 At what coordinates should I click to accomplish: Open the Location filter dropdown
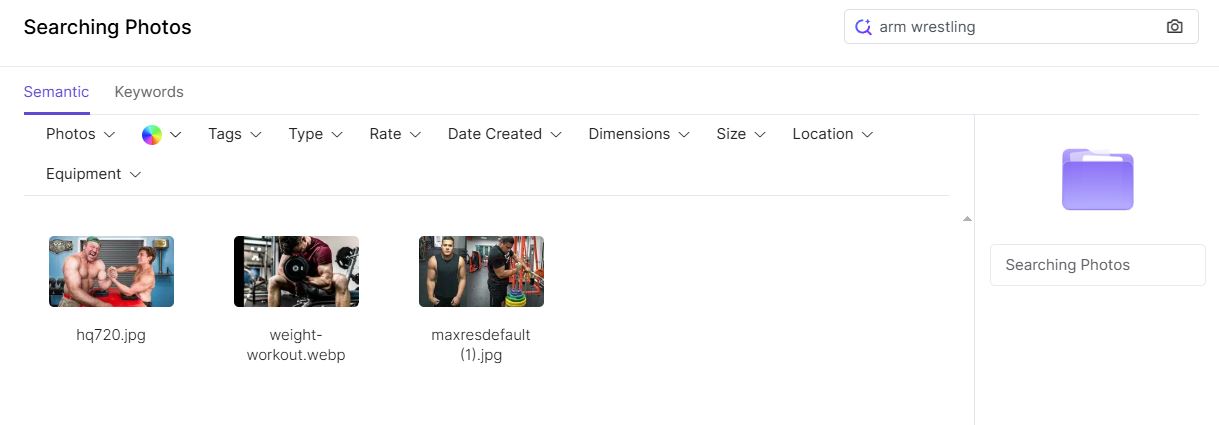click(833, 134)
